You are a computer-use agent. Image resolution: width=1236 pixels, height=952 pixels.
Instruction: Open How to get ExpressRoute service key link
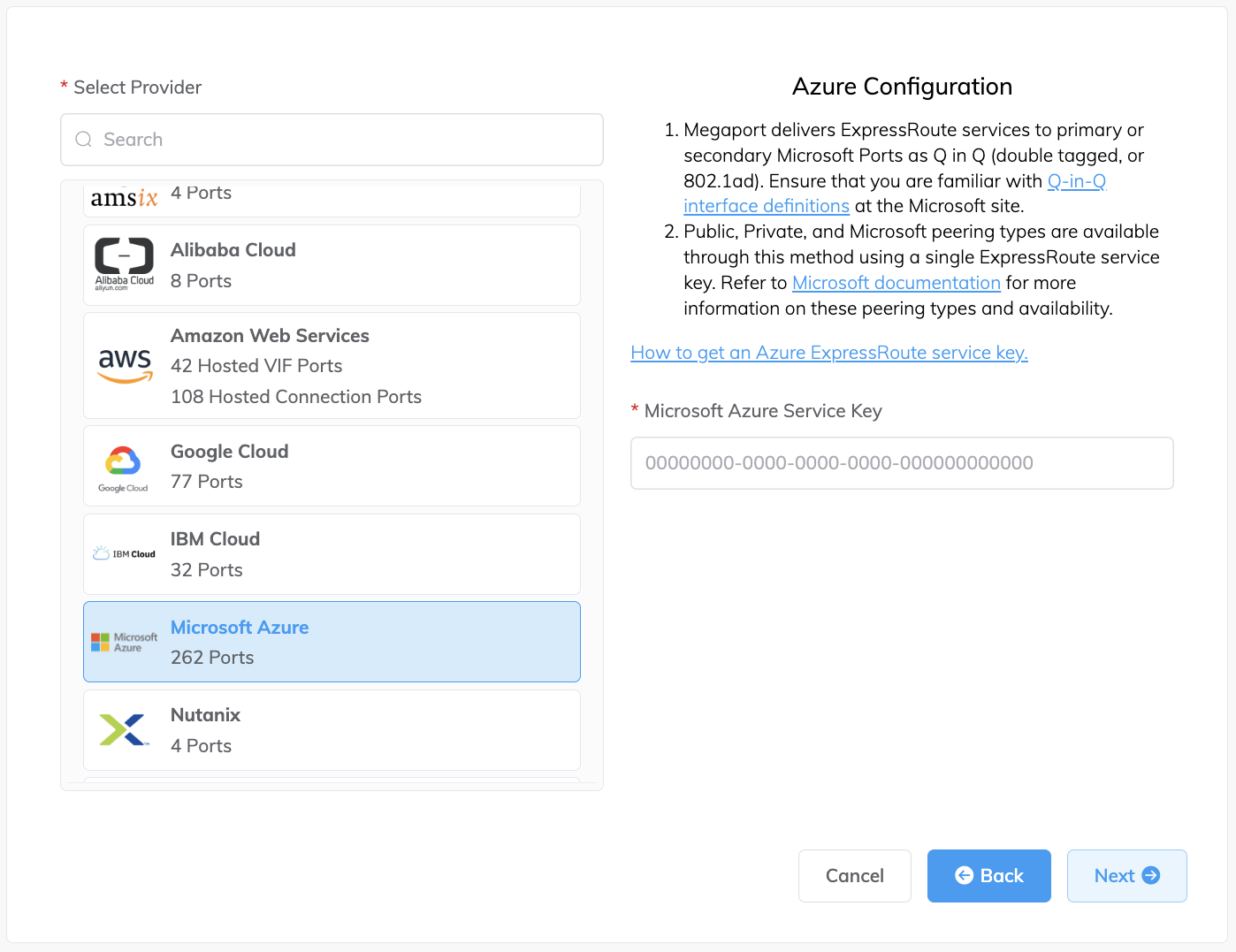pos(828,353)
